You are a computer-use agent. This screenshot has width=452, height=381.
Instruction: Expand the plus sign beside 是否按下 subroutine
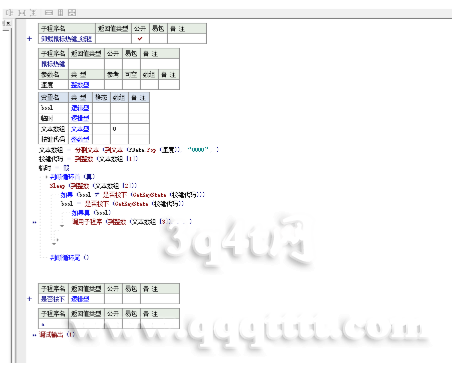(x=29, y=299)
